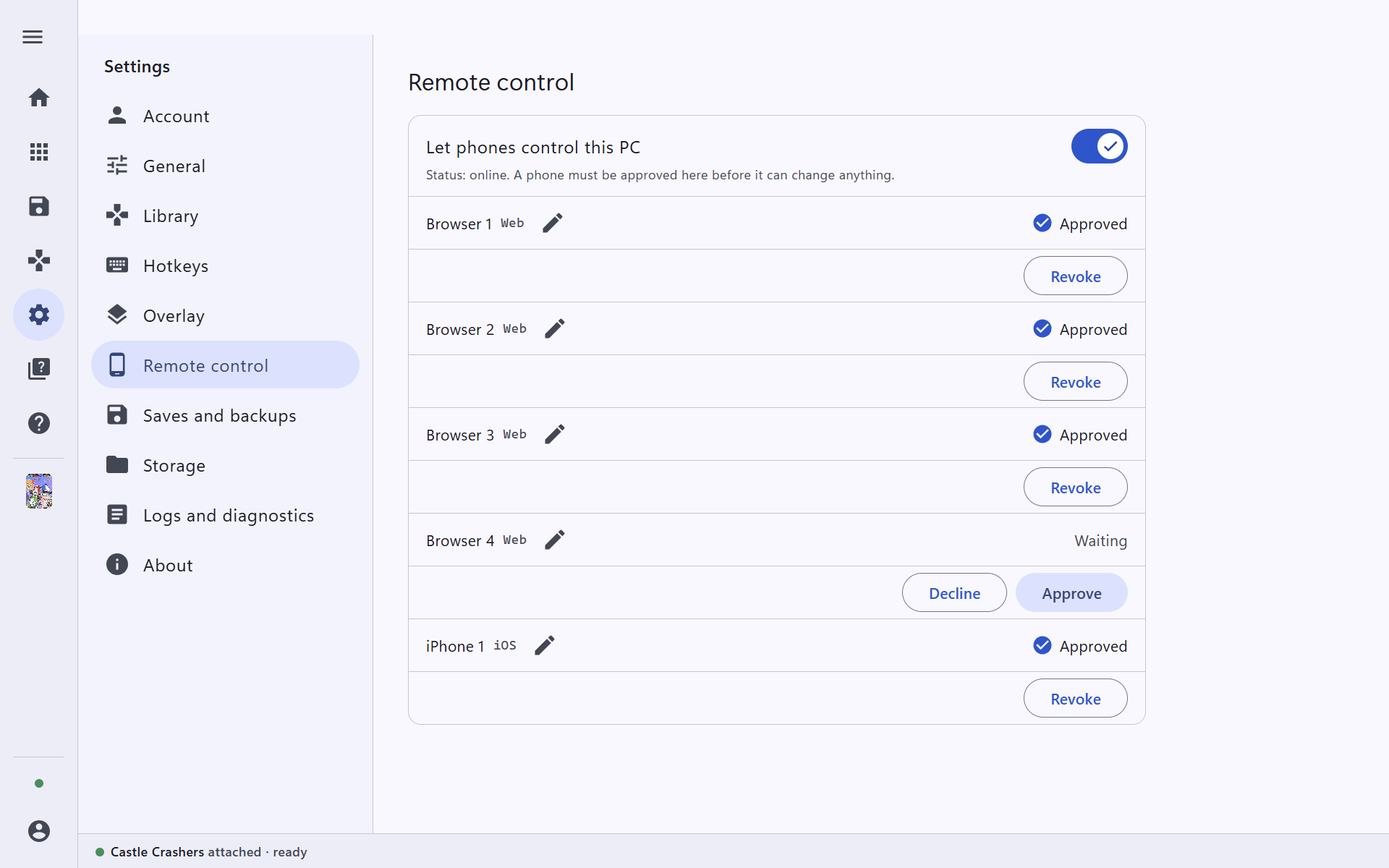Approve the Browser 4 request
This screenshot has width=1389, height=868.
point(1071,593)
